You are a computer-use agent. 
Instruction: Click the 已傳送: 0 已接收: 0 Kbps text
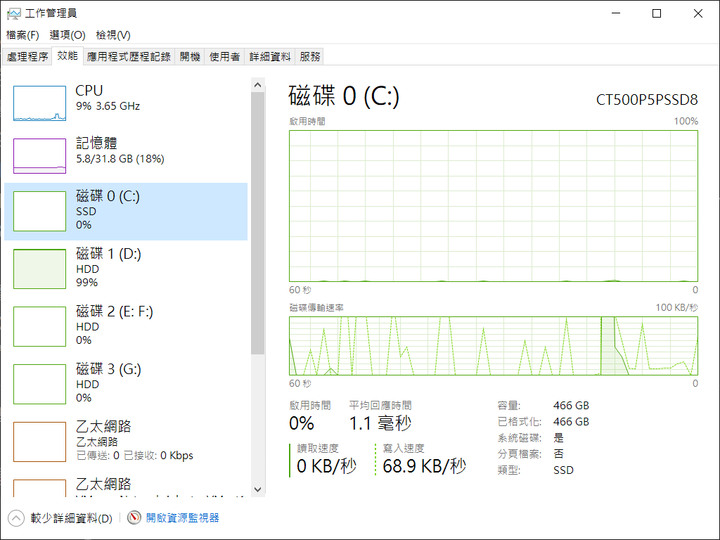[135, 456]
